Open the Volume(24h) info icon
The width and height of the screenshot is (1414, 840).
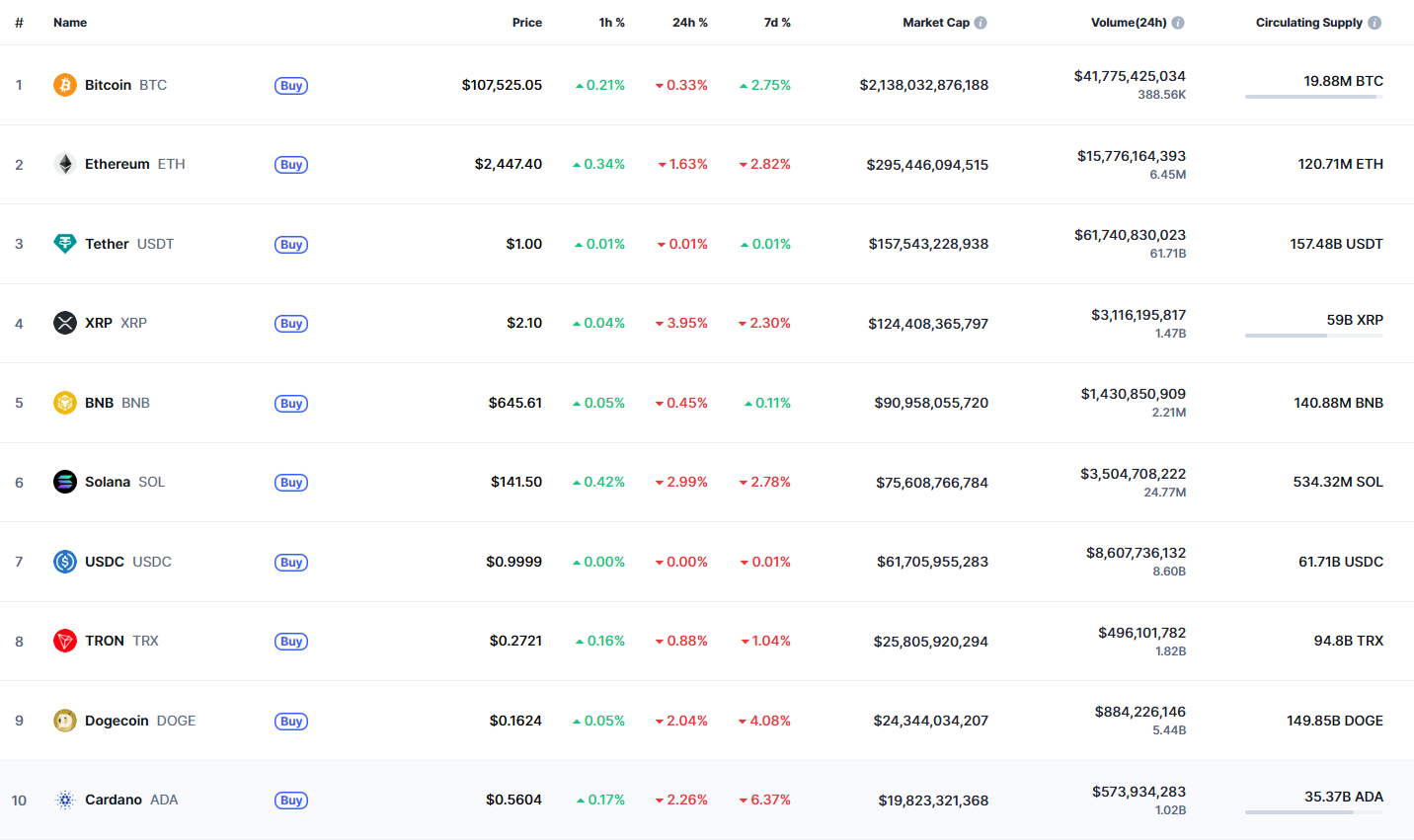(1178, 23)
